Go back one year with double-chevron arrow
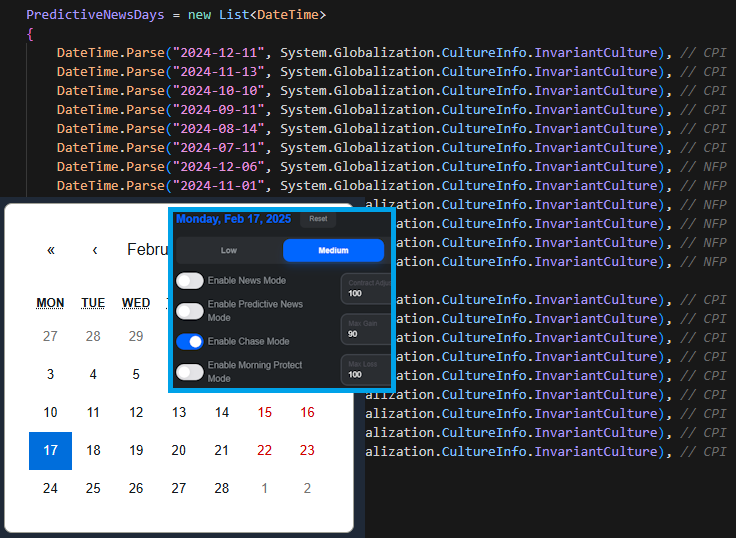Image resolution: width=736 pixels, height=538 pixels. click(x=51, y=250)
